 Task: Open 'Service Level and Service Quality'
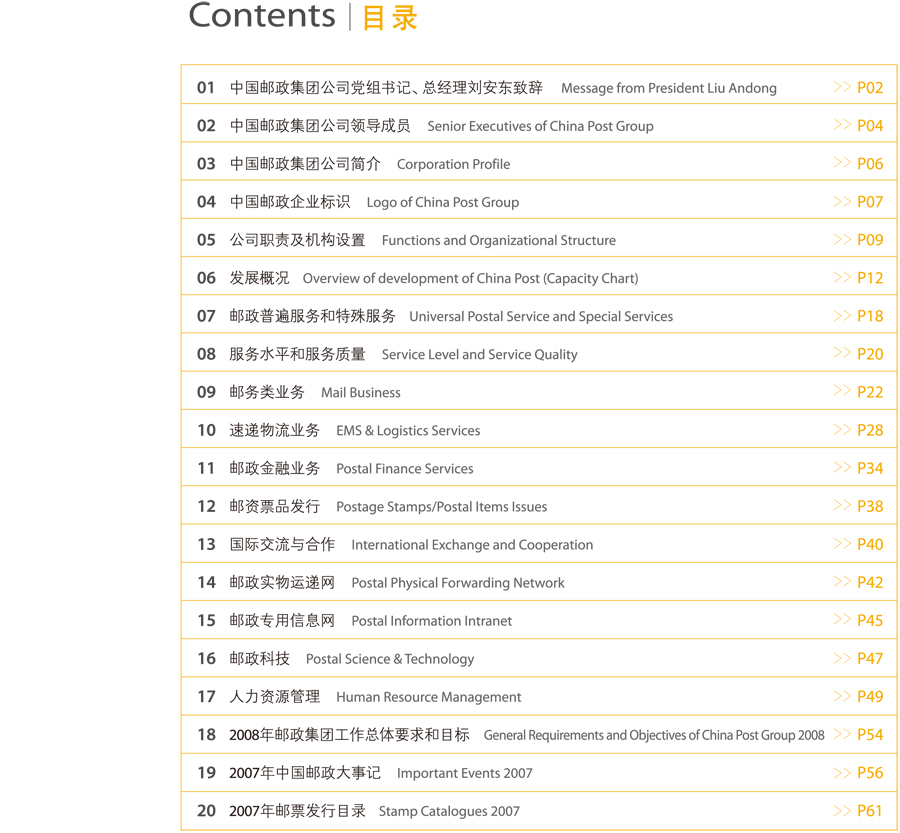(x=479, y=355)
